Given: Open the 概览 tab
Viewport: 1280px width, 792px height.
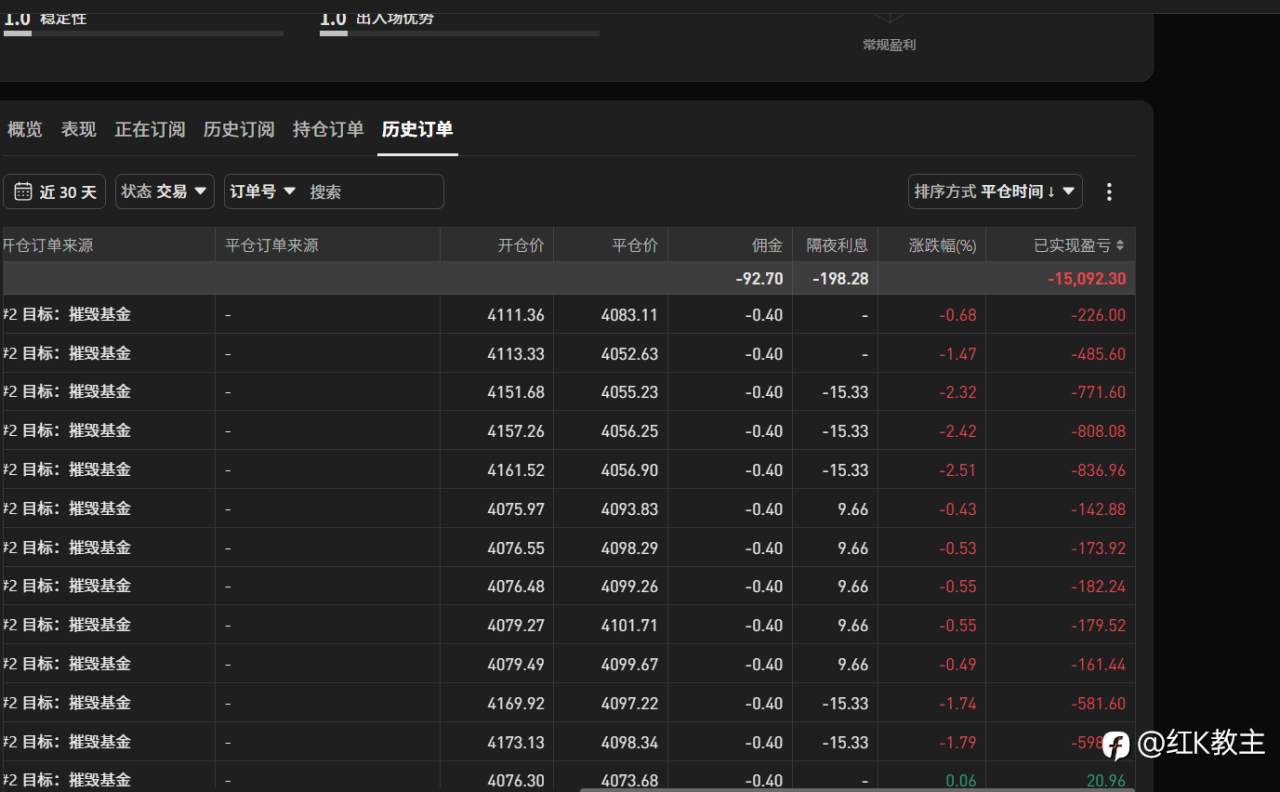Looking at the screenshot, I should tap(25, 129).
